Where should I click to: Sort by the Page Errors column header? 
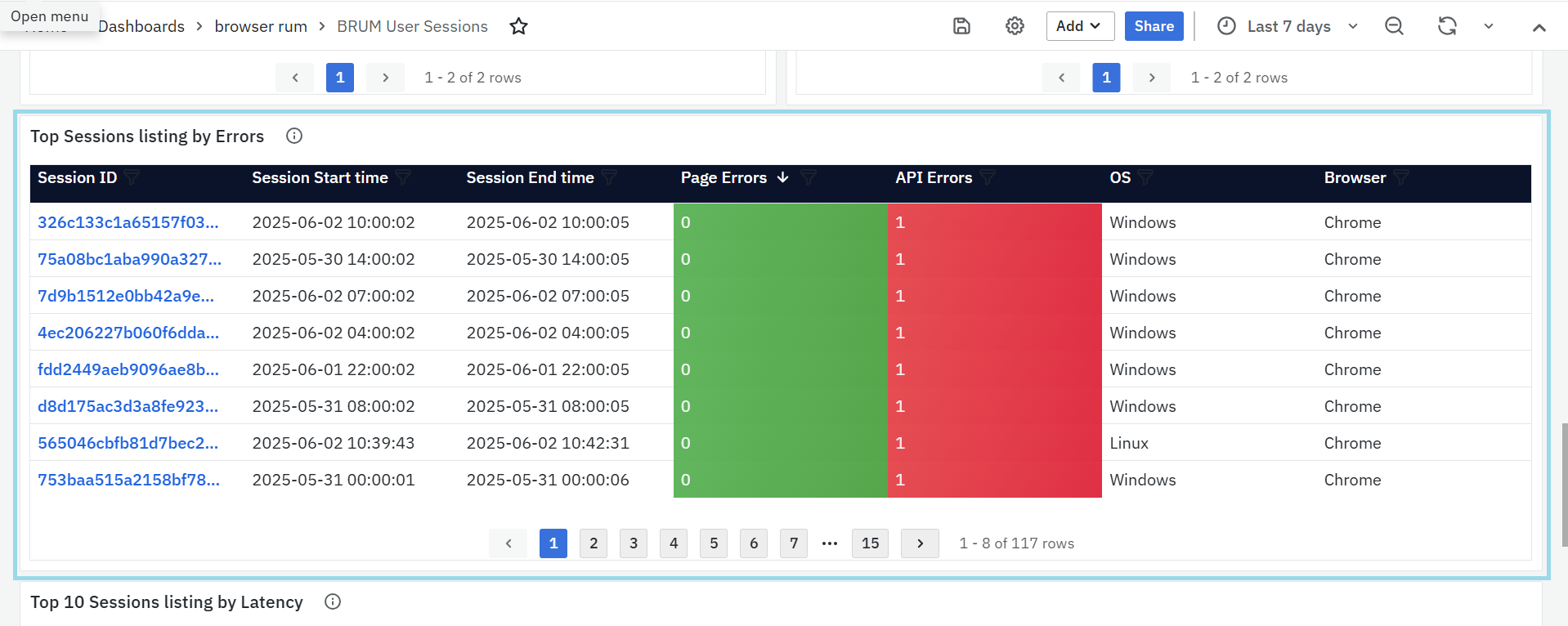coord(724,178)
